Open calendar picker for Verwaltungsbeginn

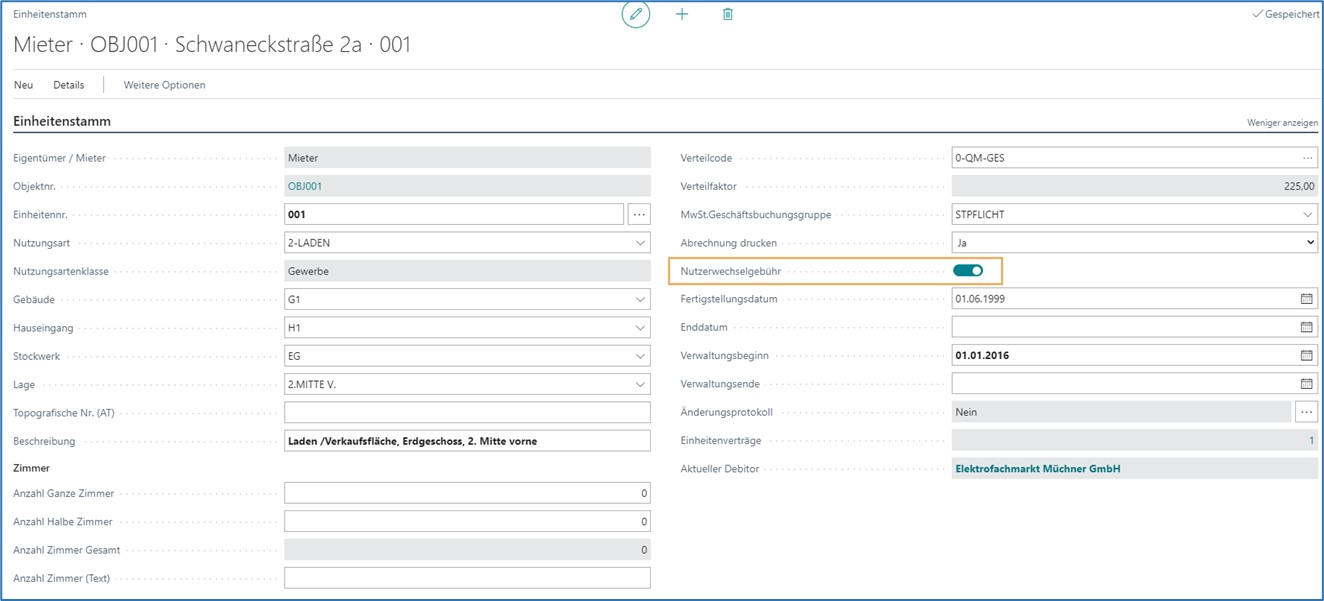(x=1306, y=355)
